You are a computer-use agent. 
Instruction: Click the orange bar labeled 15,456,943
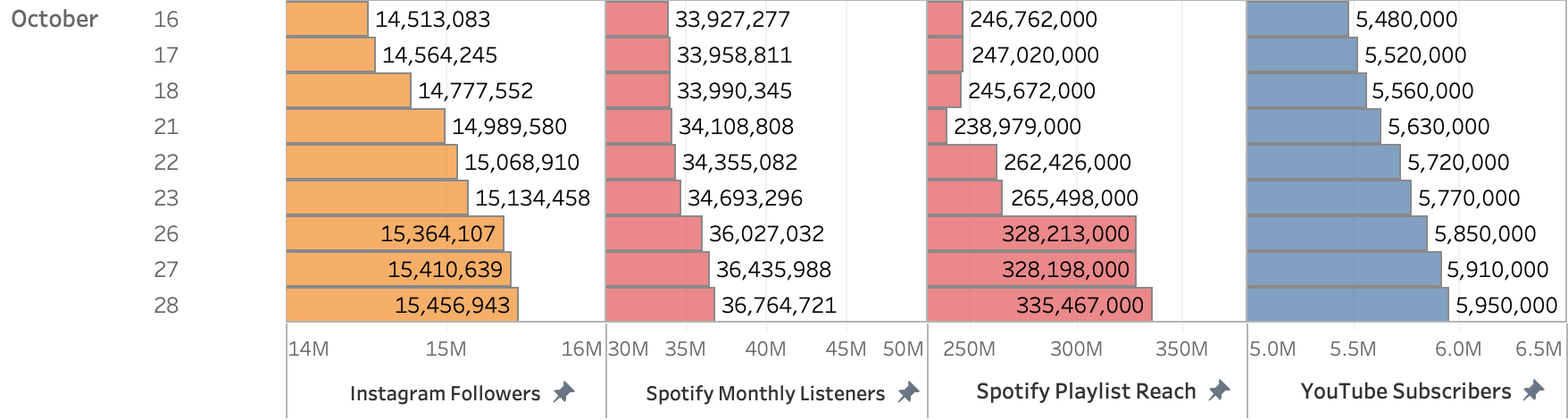point(402,305)
